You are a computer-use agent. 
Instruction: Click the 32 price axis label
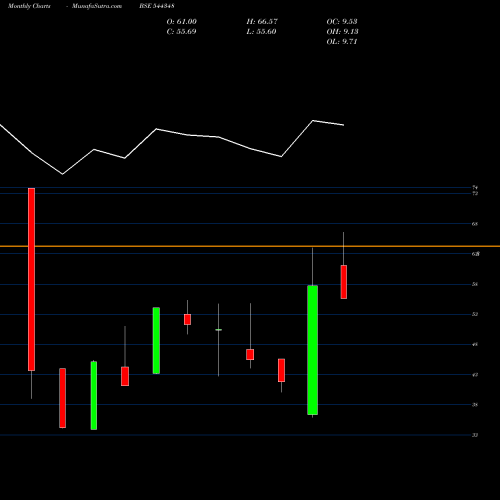tap(475, 435)
